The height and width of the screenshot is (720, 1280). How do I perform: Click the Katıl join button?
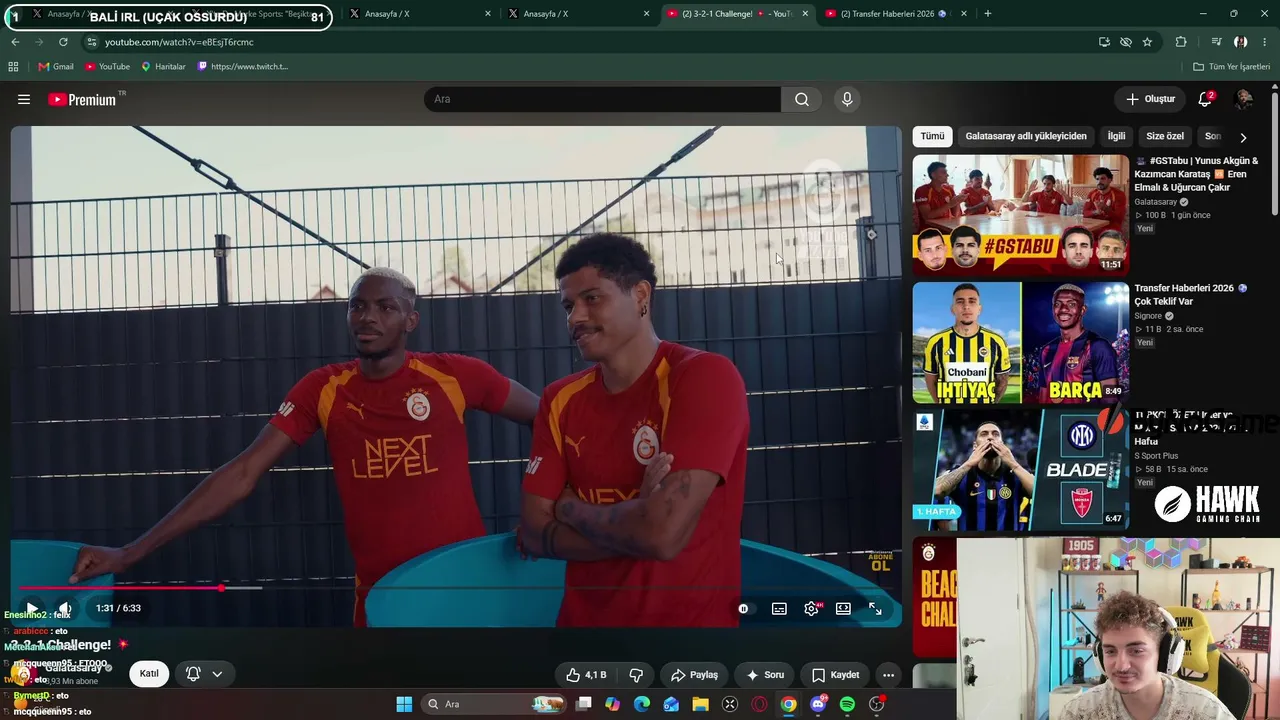[149, 673]
